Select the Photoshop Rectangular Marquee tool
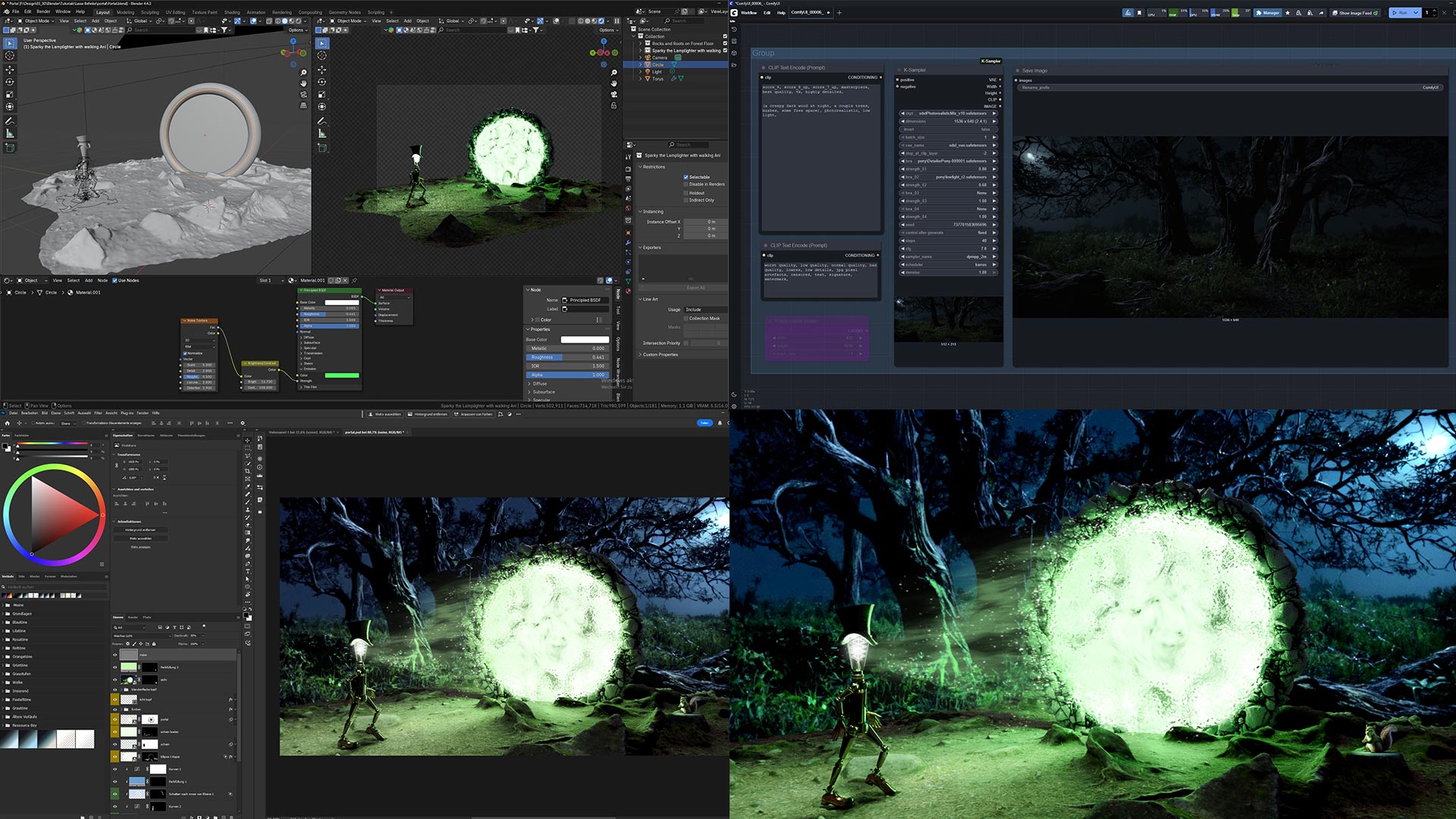 (247, 448)
